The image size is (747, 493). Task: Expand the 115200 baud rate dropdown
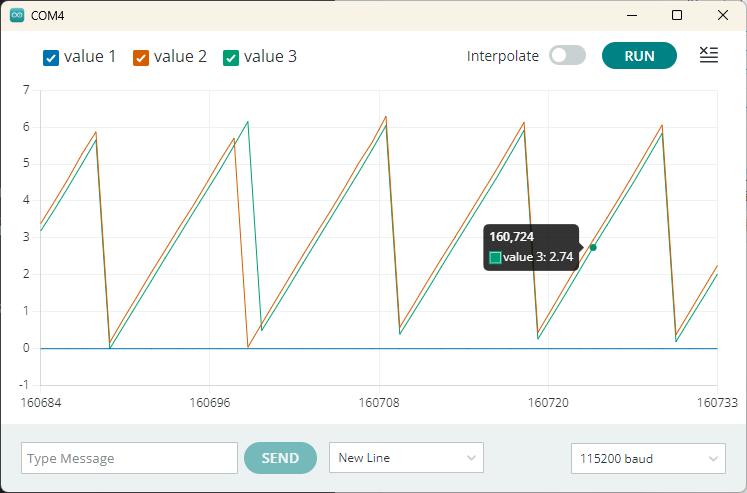click(647, 458)
